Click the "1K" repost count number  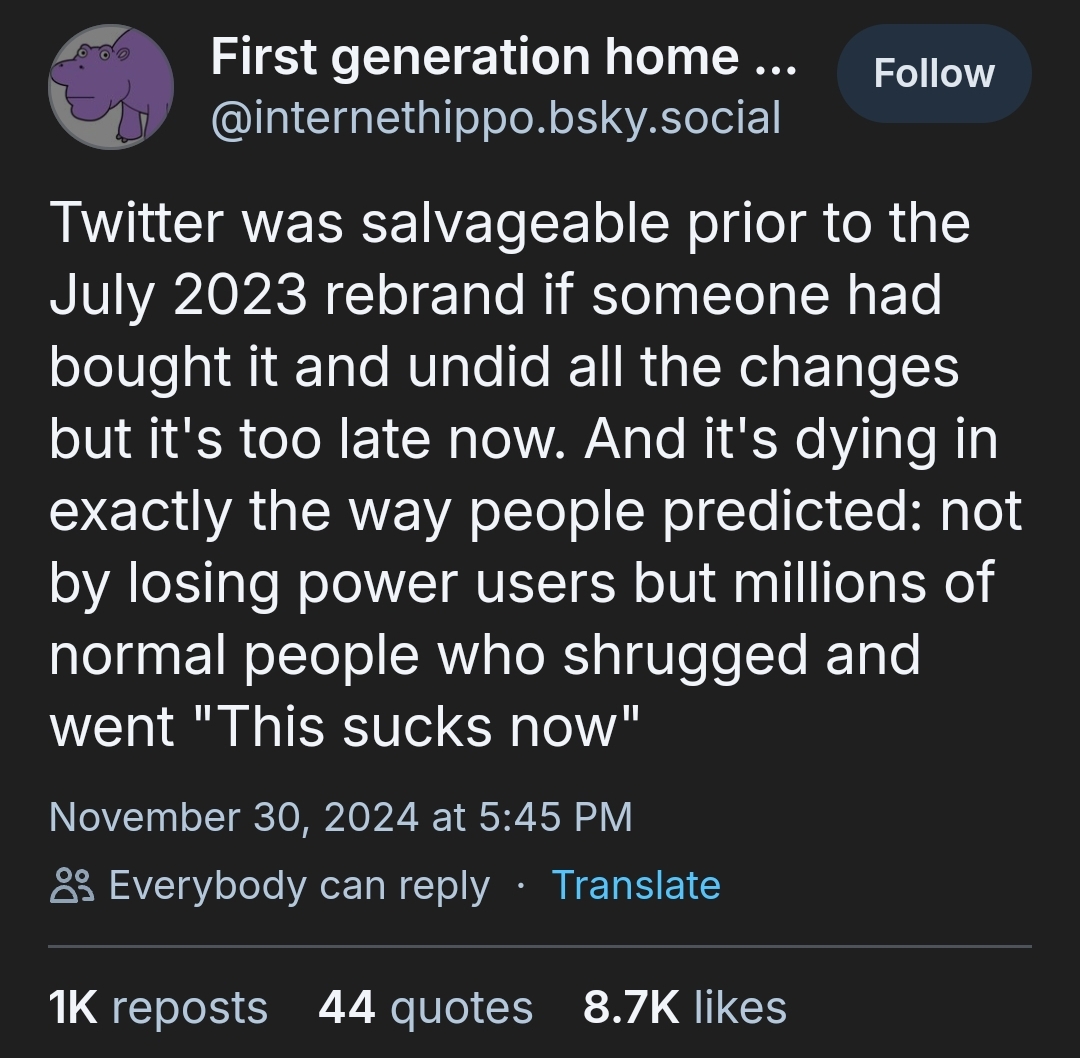click(73, 1008)
